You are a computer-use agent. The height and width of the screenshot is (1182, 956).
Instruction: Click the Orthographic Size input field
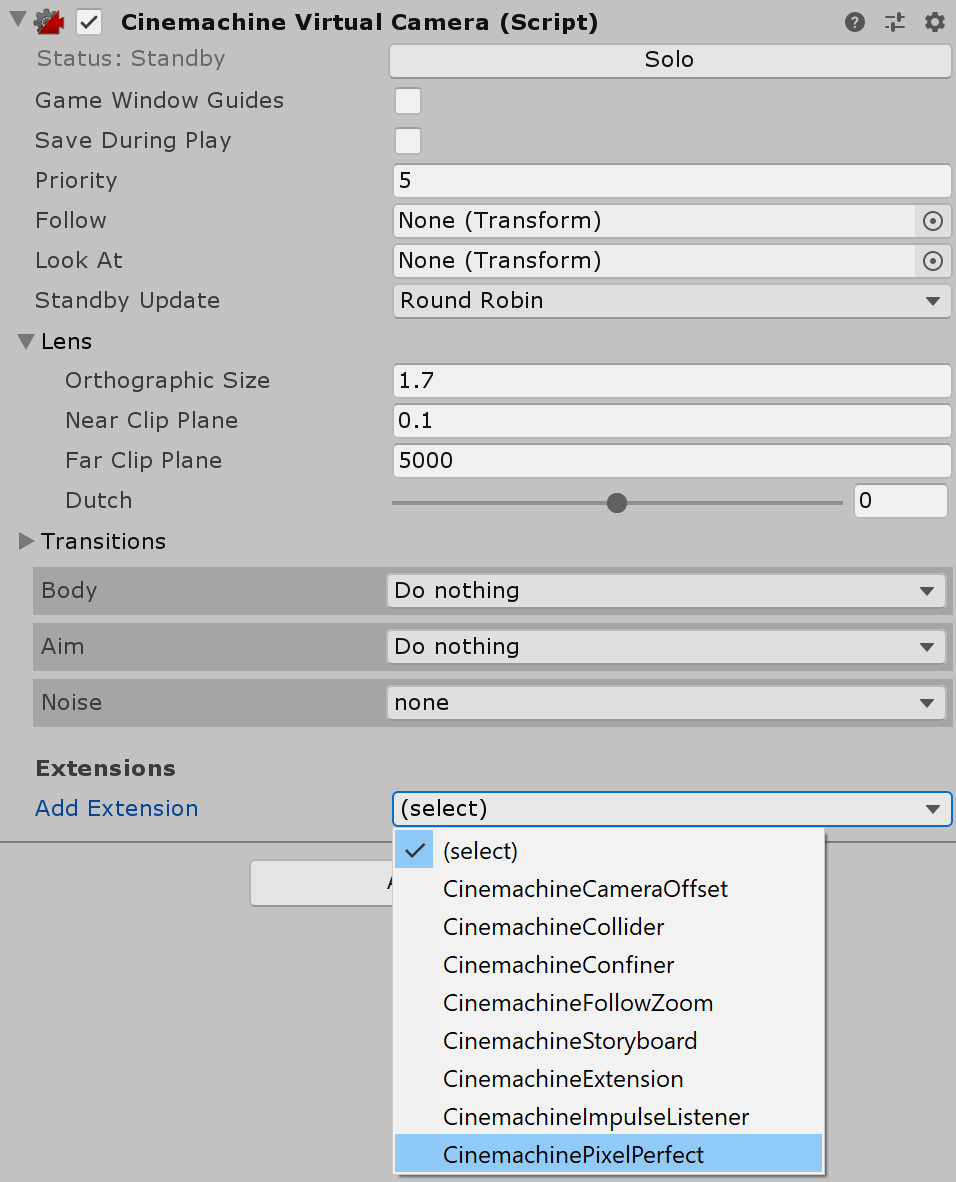pyautogui.click(x=670, y=381)
